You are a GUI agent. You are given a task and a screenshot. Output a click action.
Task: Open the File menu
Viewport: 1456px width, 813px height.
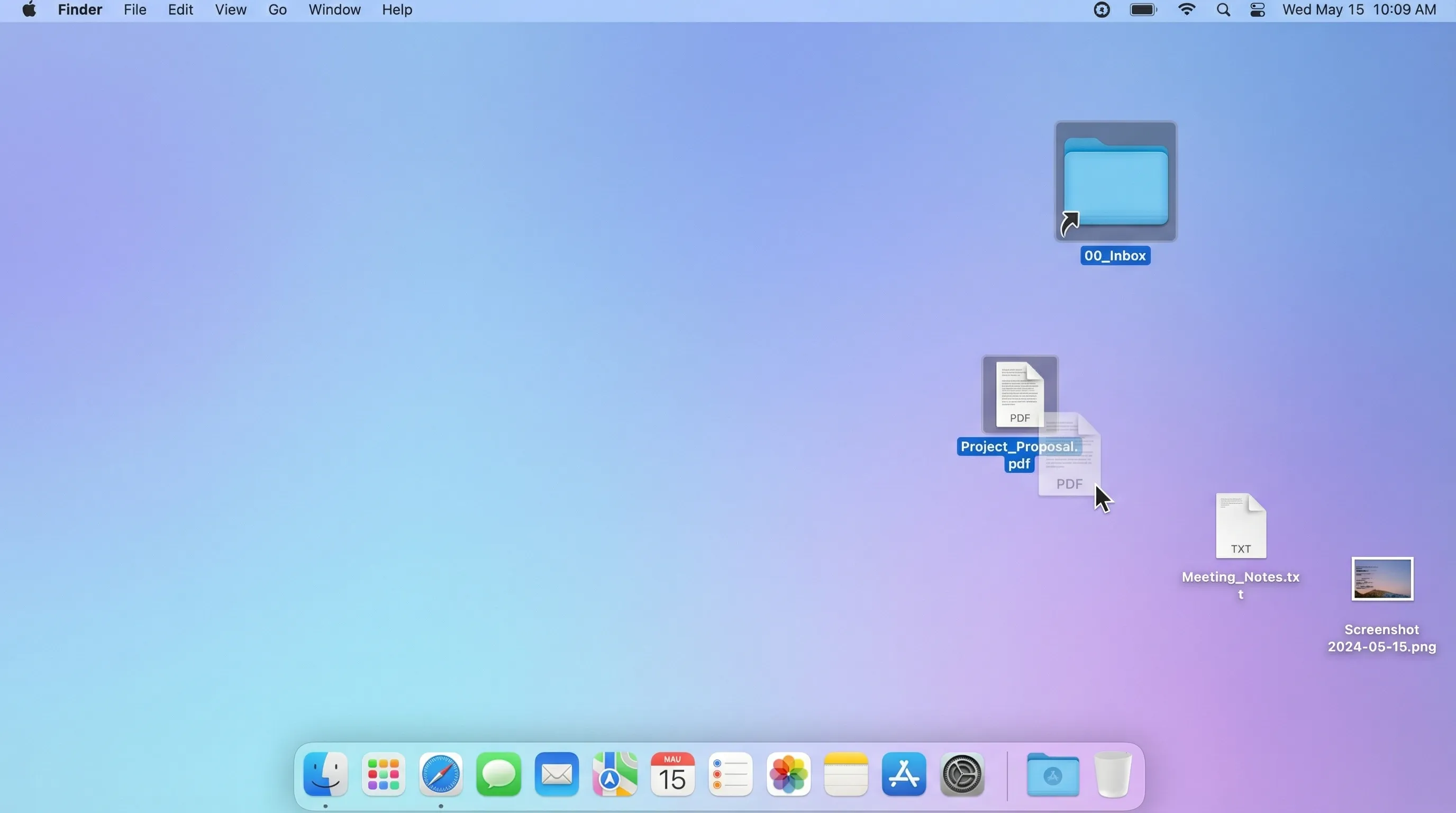pyautogui.click(x=135, y=10)
